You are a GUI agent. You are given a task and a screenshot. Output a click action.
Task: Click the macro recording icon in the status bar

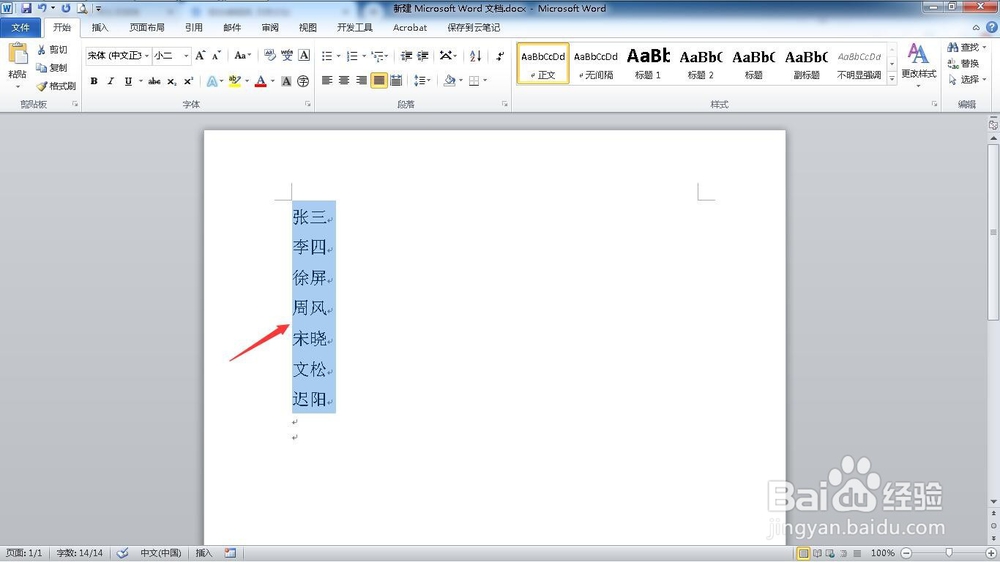click(230, 553)
